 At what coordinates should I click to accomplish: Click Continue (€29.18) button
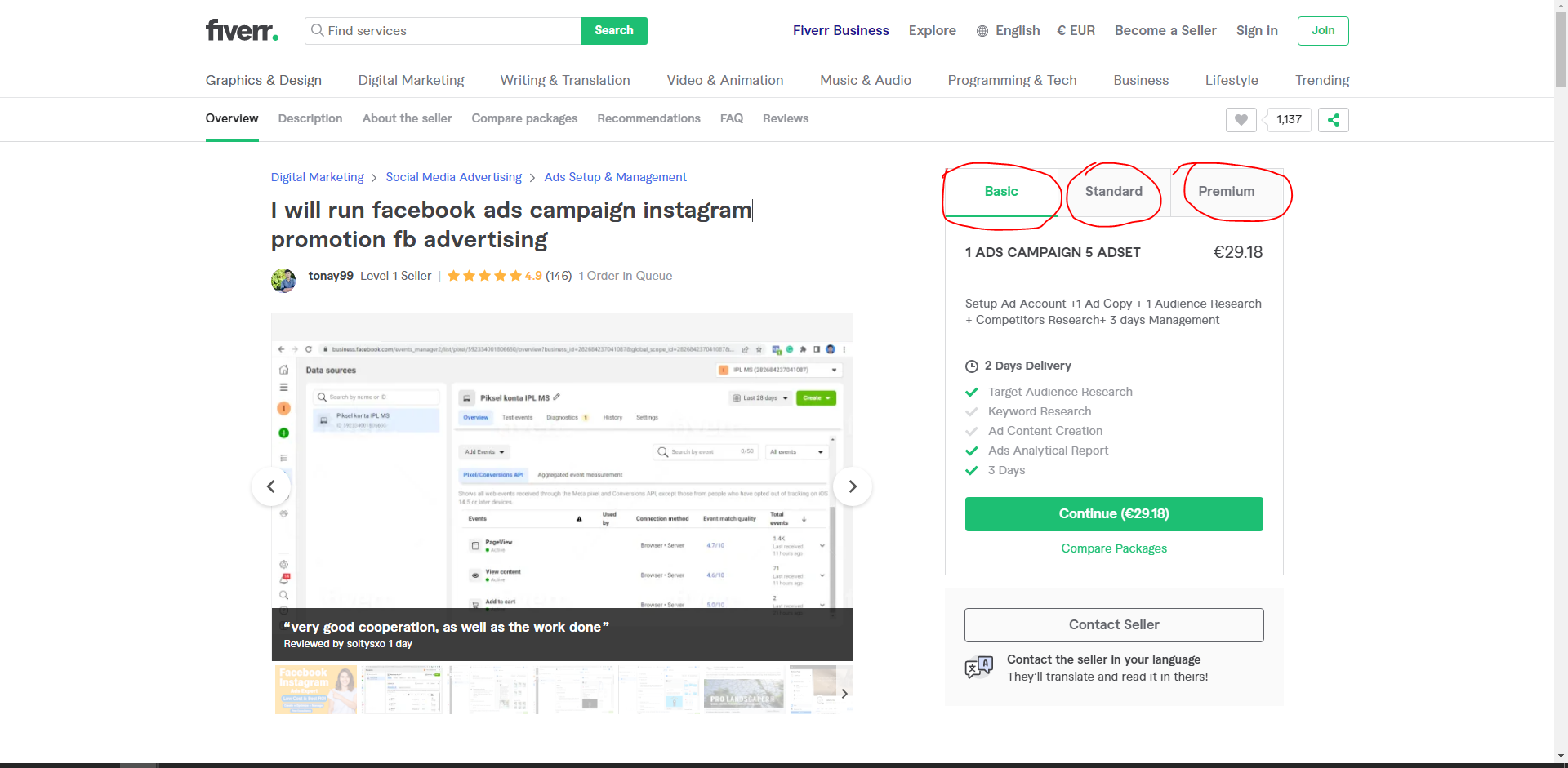pos(1114,514)
